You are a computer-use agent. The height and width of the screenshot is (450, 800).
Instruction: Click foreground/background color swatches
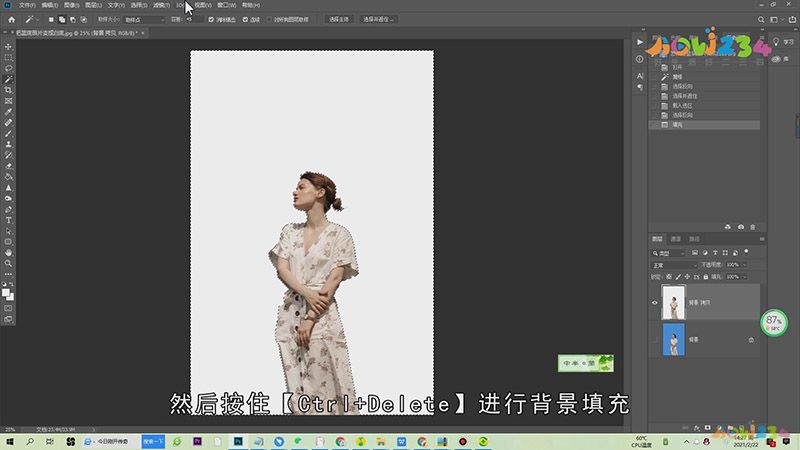(x=8, y=294)
